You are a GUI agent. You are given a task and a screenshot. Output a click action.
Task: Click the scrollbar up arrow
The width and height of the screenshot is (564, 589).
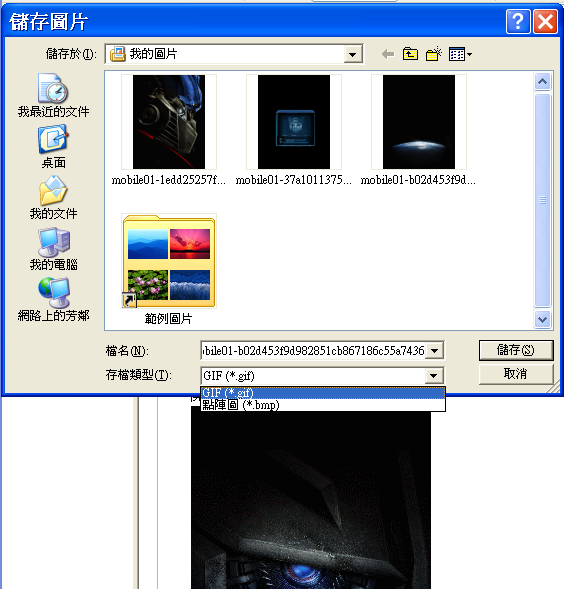pyautogui.click(x=542, y=82)
